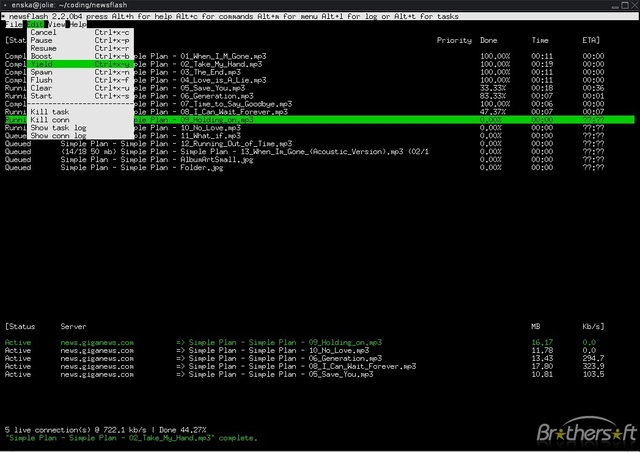The height and width of the screenshot is (452, 640).
Task: Select the 06_Generation.mp3 task in task list
Action: 320,96
